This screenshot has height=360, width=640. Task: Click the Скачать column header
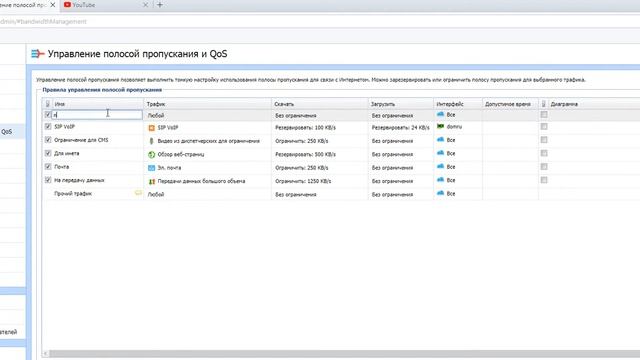[320, 104]
